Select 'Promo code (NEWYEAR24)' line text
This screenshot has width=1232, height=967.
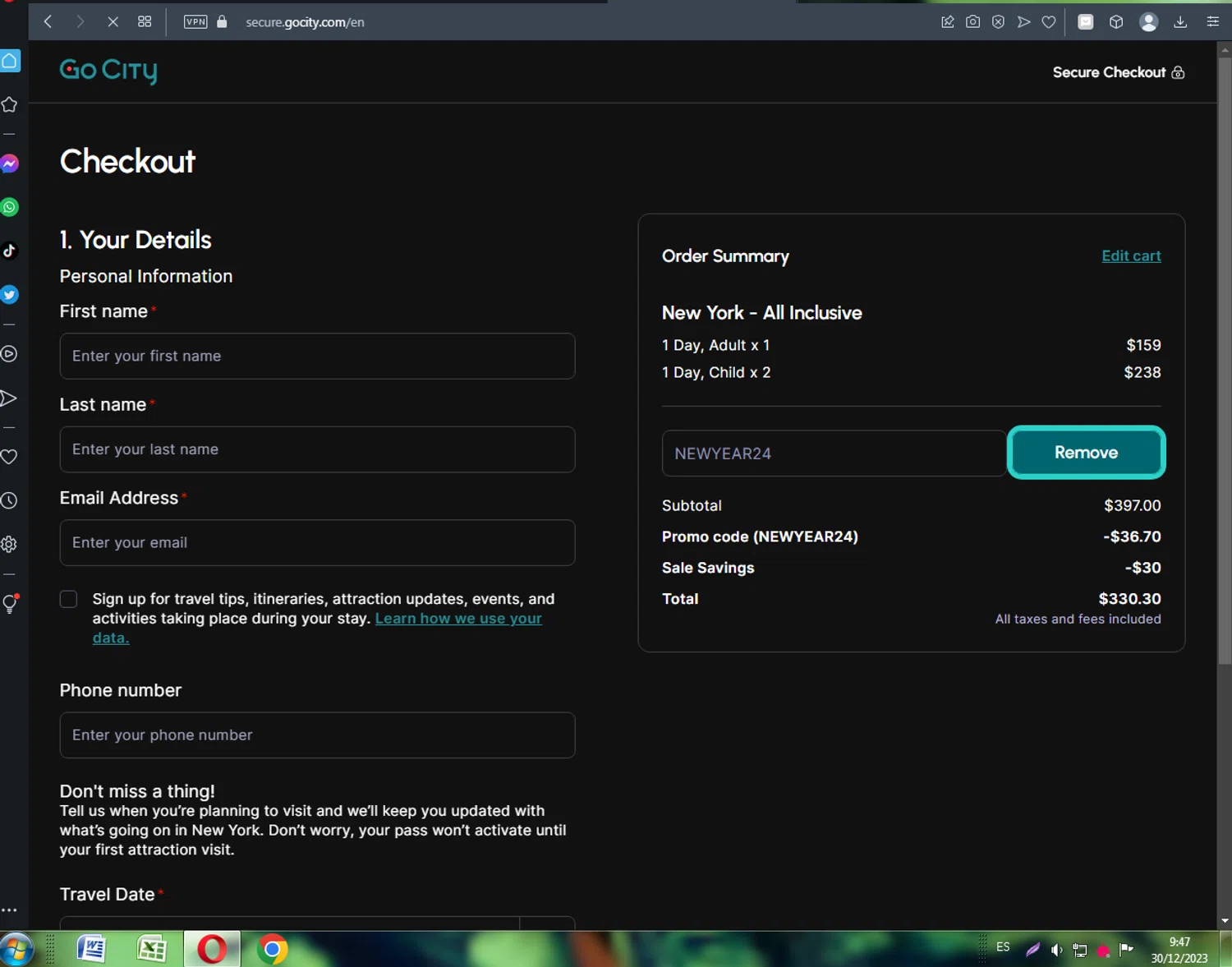760,536
